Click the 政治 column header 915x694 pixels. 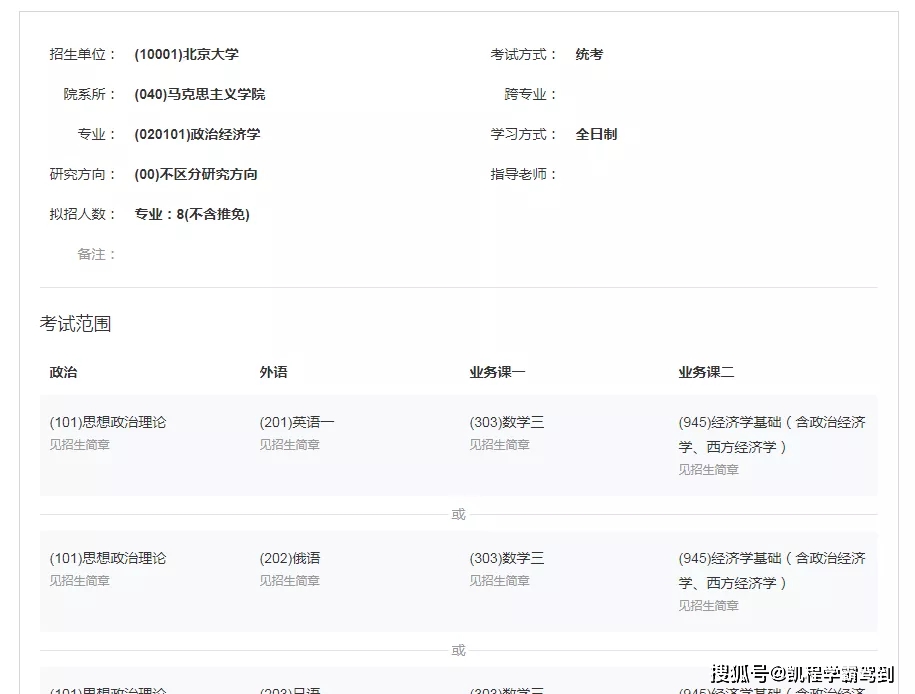pos(63,372)
